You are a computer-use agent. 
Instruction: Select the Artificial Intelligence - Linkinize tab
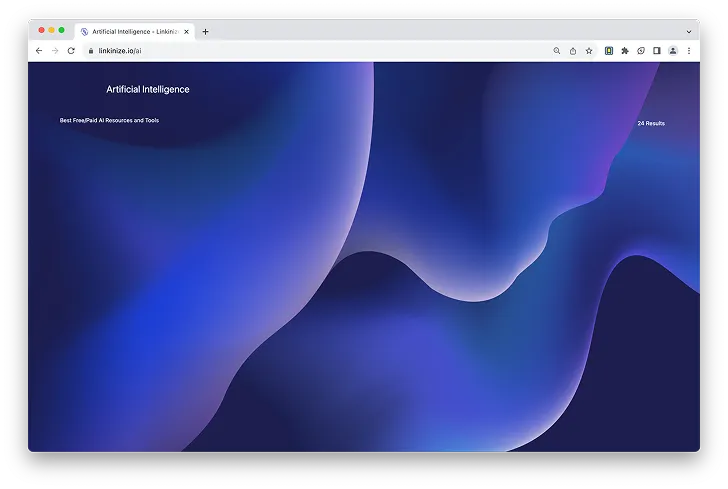tap(130, 31)
